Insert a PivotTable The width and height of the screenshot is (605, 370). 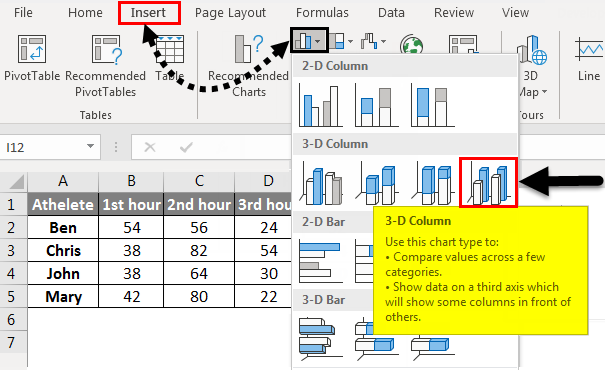(32, 58)
